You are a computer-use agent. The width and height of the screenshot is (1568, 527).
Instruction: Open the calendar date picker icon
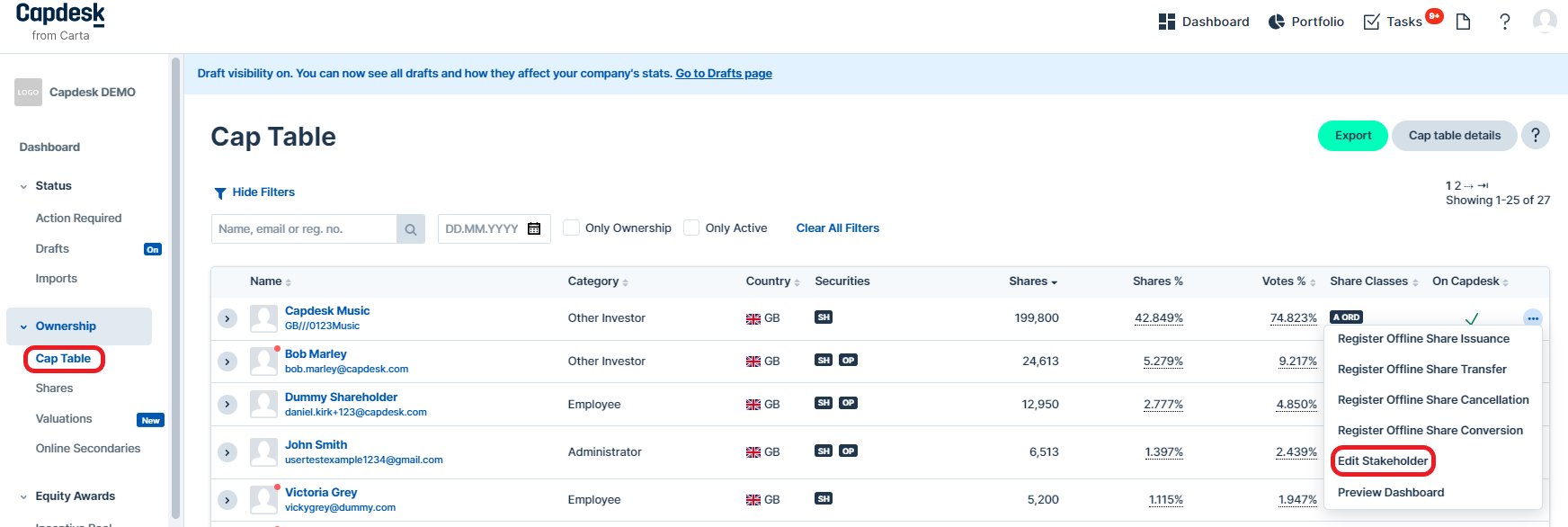[x=534, y=228]
